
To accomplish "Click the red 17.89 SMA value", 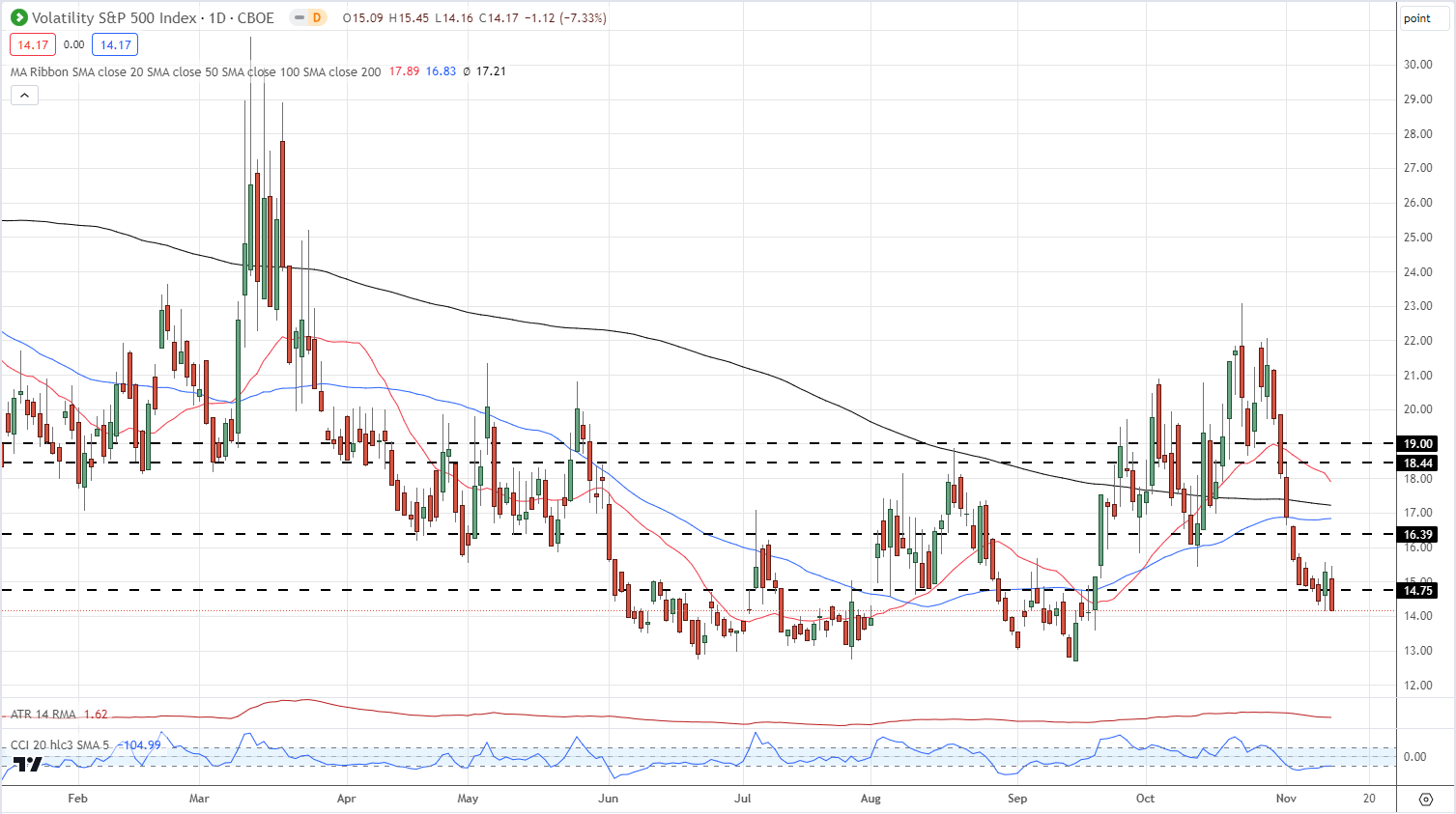I will [x=404, y=71].
